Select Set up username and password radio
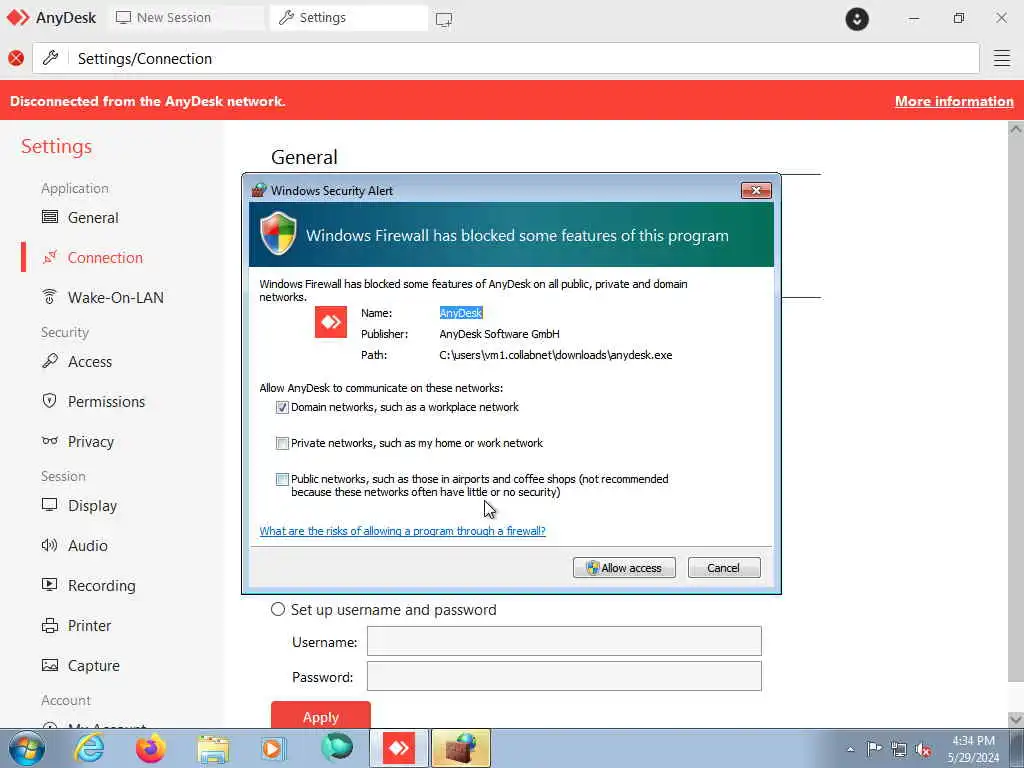 coord(278,609)
